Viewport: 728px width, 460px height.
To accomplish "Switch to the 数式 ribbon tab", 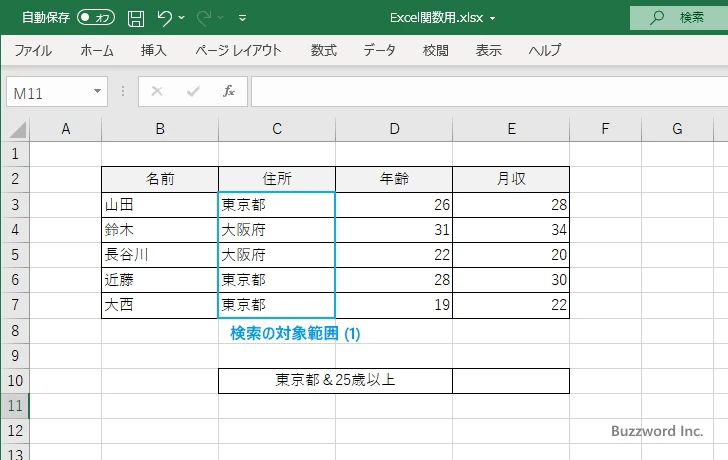I will [324, 50].
